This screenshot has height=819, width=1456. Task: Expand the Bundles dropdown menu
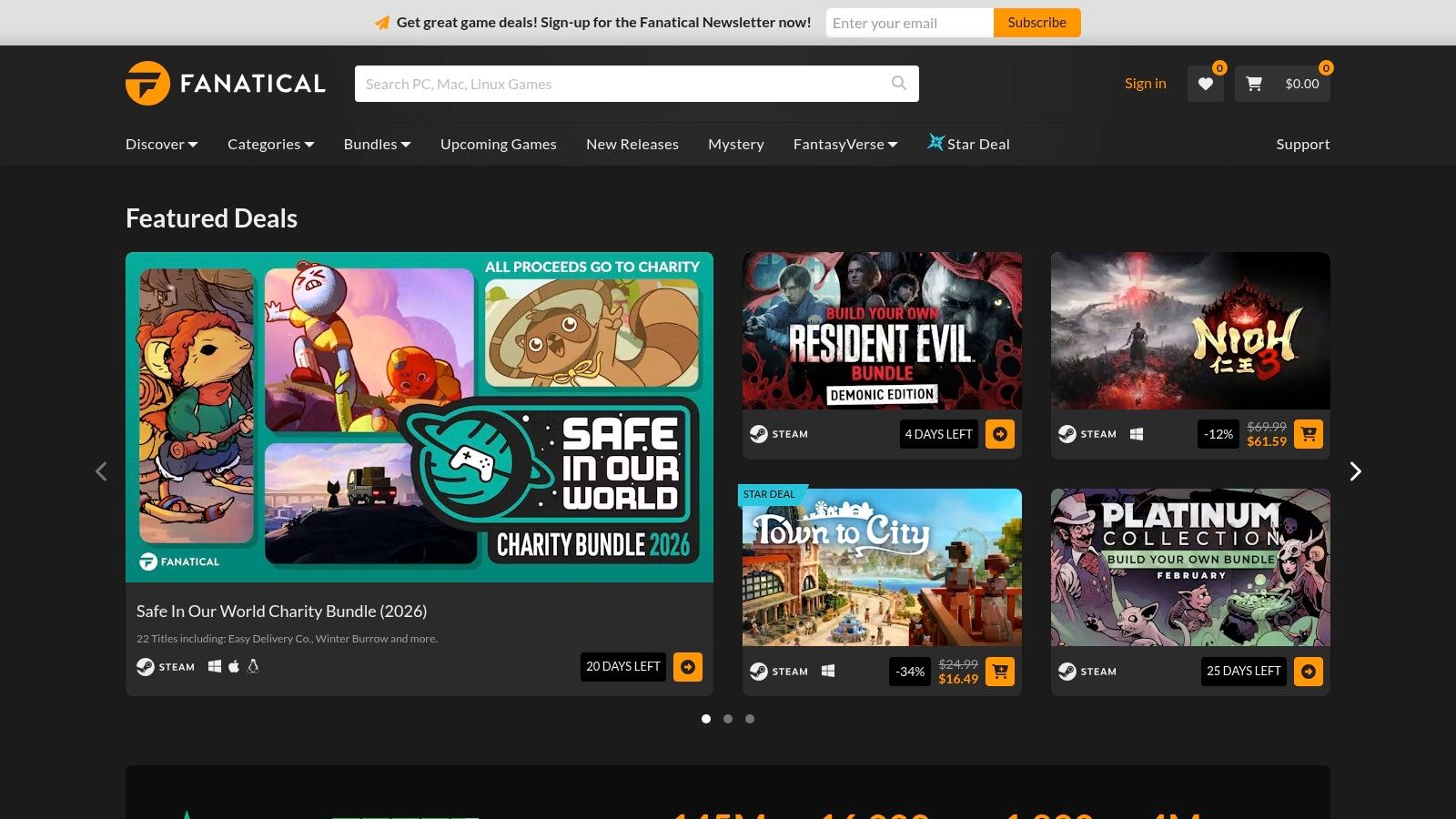coord(377,144)
